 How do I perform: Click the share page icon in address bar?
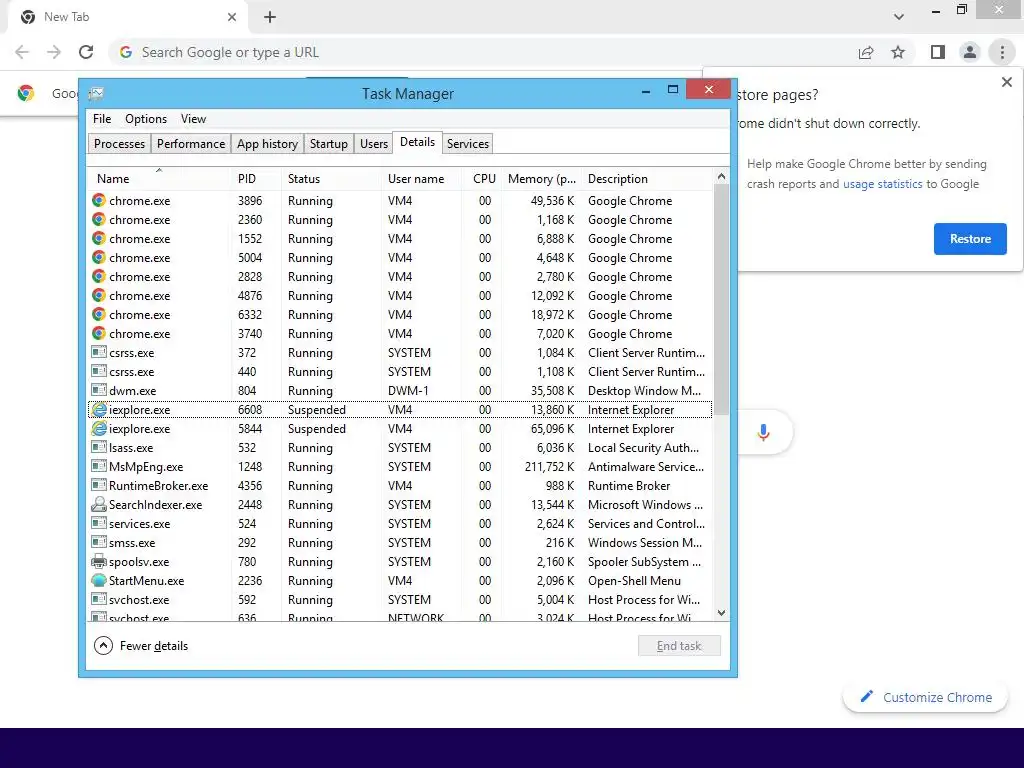pos(866,52)
